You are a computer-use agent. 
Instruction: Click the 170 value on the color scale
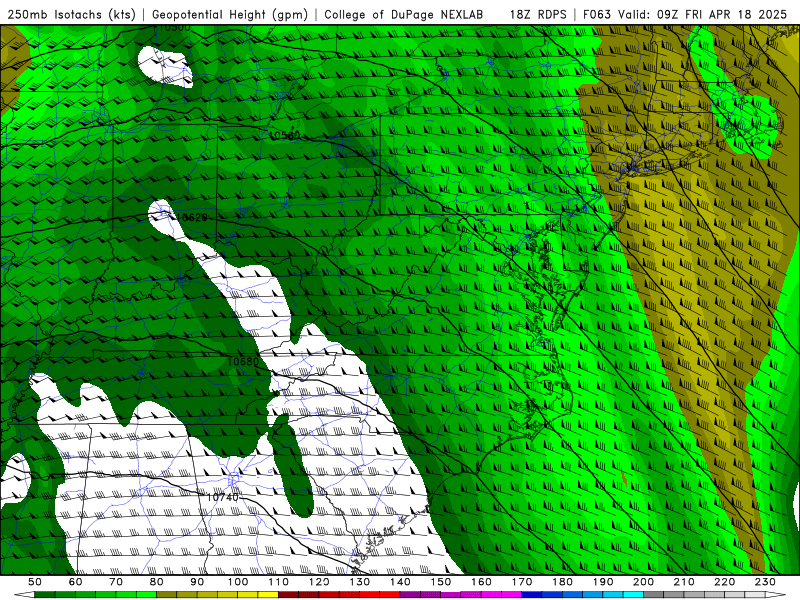pyautogui.click(x=522, y=582)
